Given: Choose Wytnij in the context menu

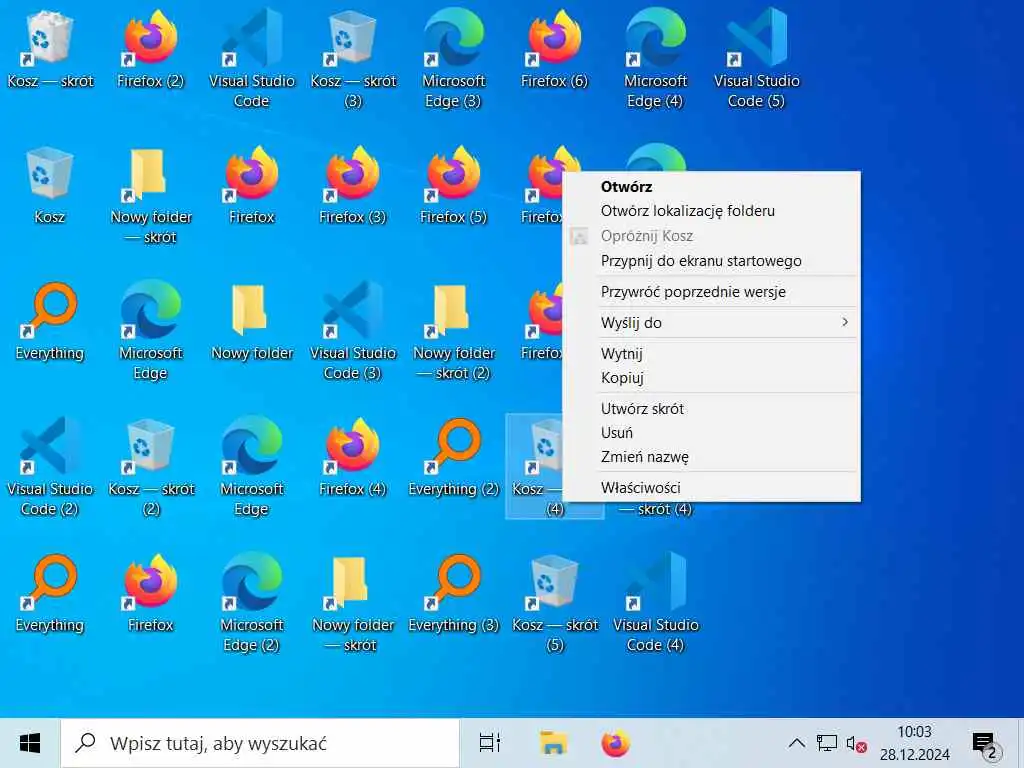Looking at the screenshot, I should tap(711, 353).
